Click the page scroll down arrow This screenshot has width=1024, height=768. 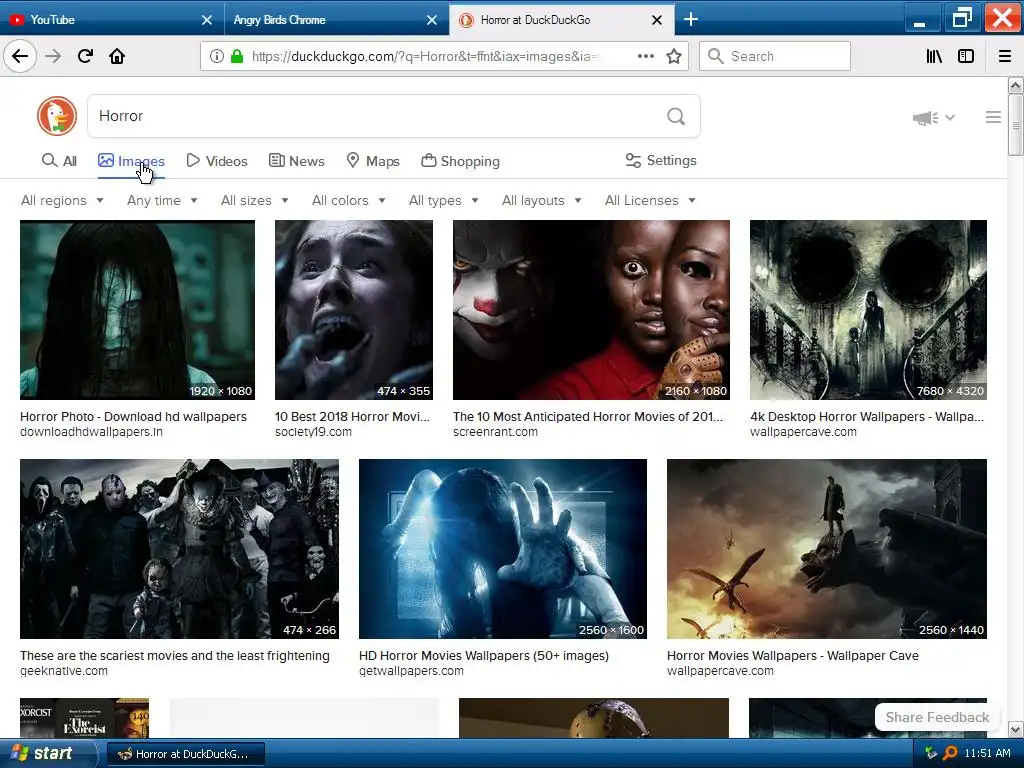coord(1016,729)
